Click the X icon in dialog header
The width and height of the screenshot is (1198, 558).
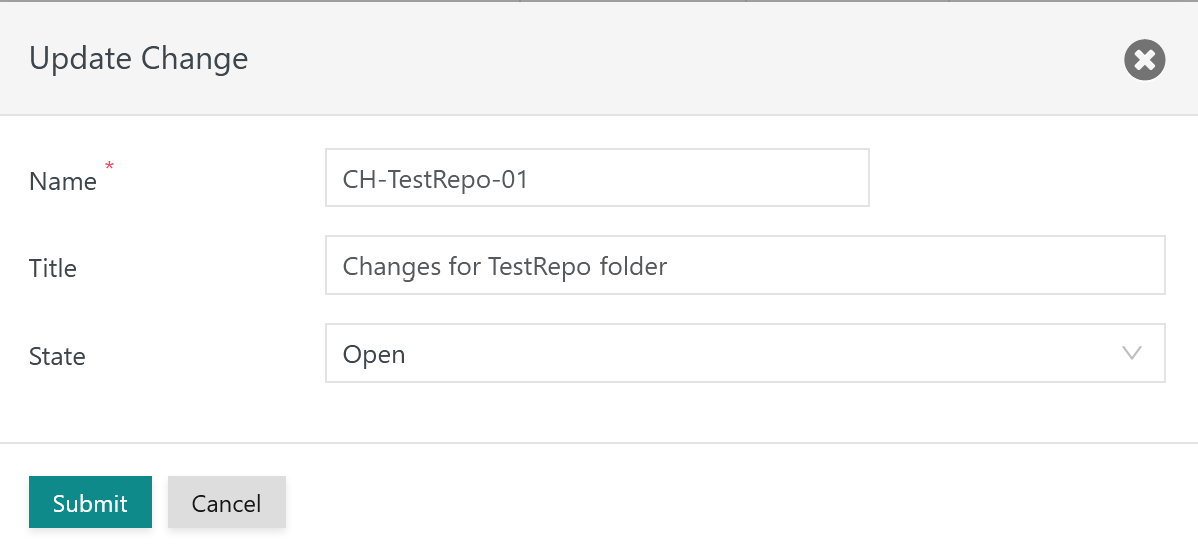[x=1145, y=60]
